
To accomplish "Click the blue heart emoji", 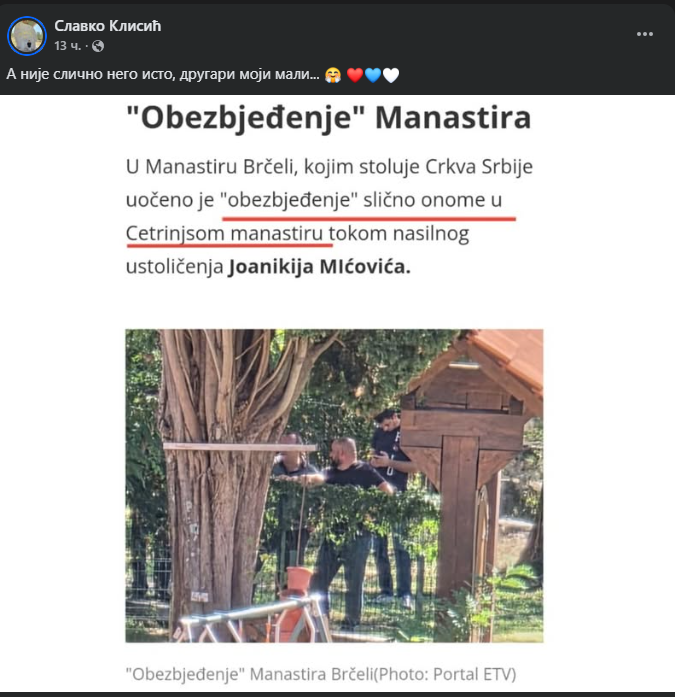I will pyautogui.click(x=372, y=75).
